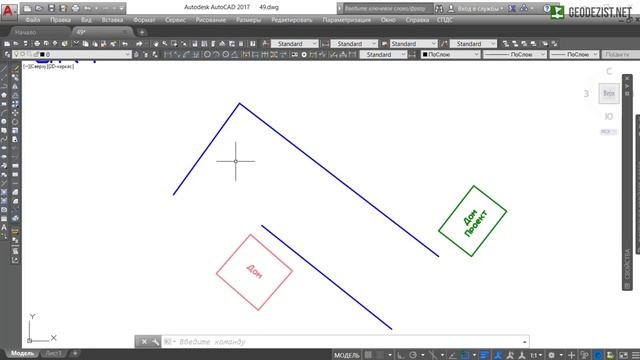
Task: Click layer 0 black color swatch
Action: pos(42,54)
